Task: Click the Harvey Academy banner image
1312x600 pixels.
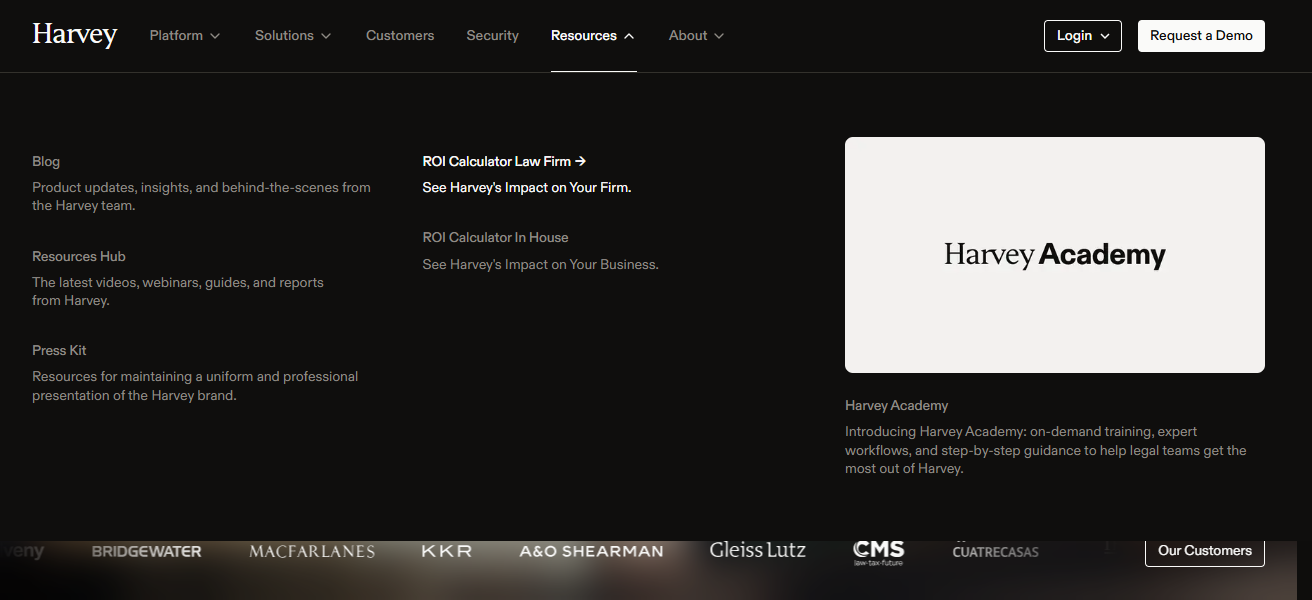Action: 1055,255
